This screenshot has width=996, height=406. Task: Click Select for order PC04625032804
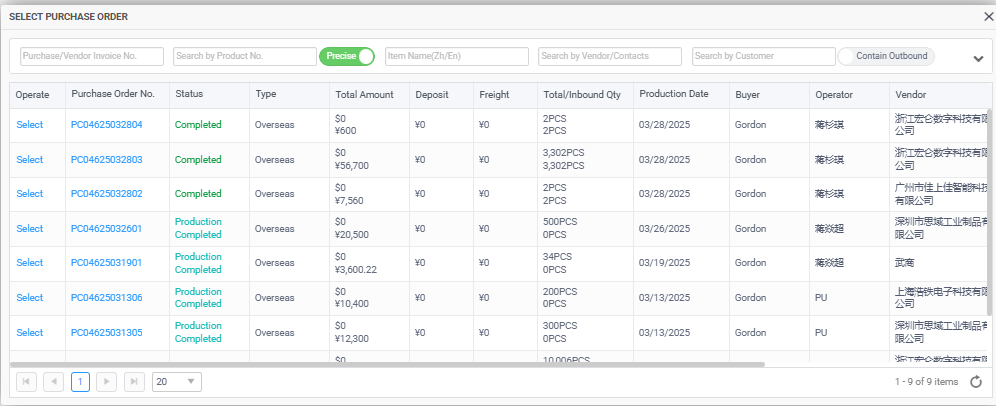click(x=30, y=125)
